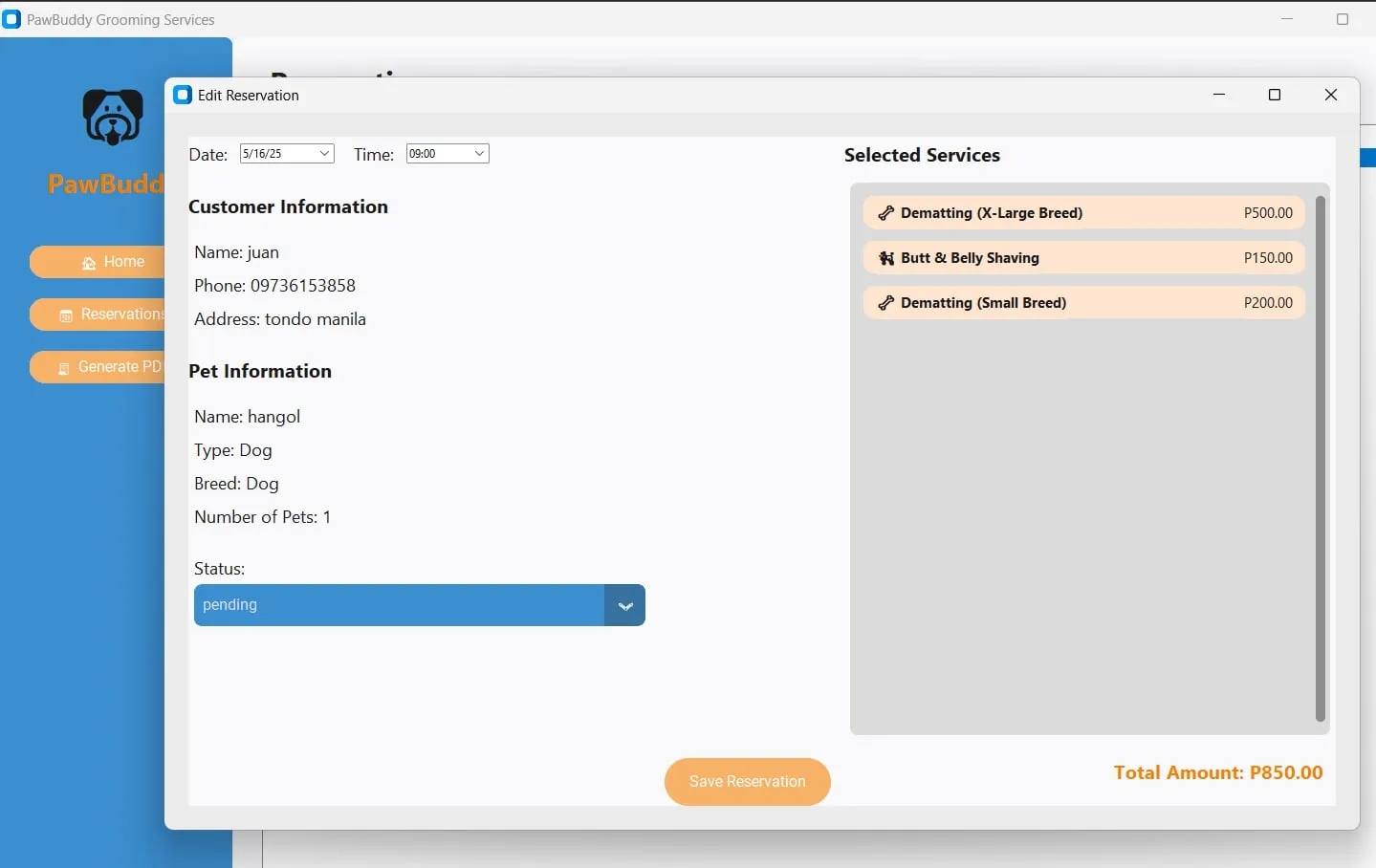The image size is (1376, 868).
Task: Click the Edit Reservation title bar app icon
Action: point(183,95)
